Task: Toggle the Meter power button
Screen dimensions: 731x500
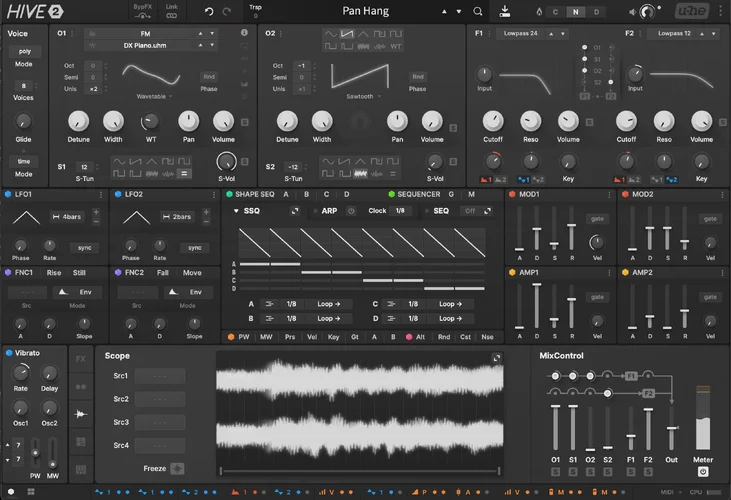Action: pos(702,471)
